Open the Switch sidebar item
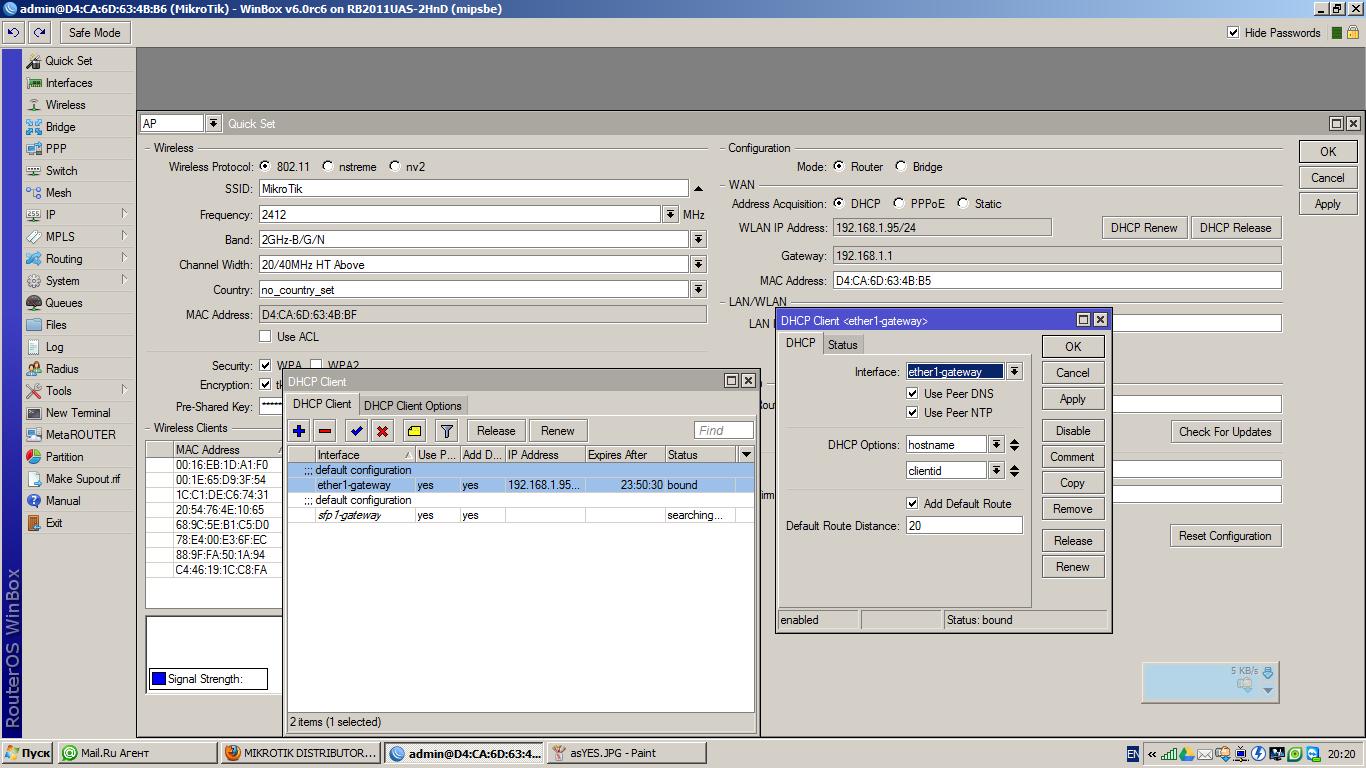The height and width of the screenshot is (768, 1366). click(61, 171)
